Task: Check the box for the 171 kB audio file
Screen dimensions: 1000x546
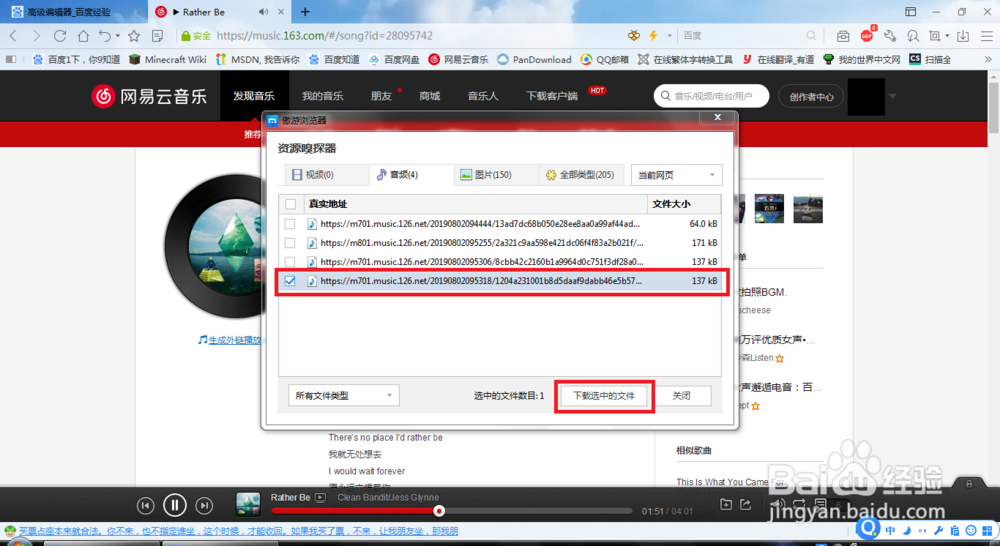Action: [x=290, y=243]
